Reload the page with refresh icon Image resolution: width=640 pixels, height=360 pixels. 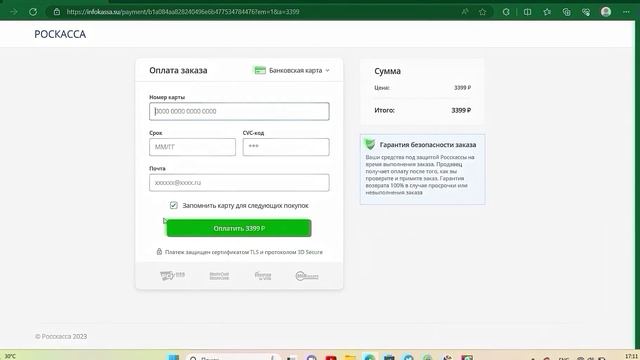tap(33, 12)
